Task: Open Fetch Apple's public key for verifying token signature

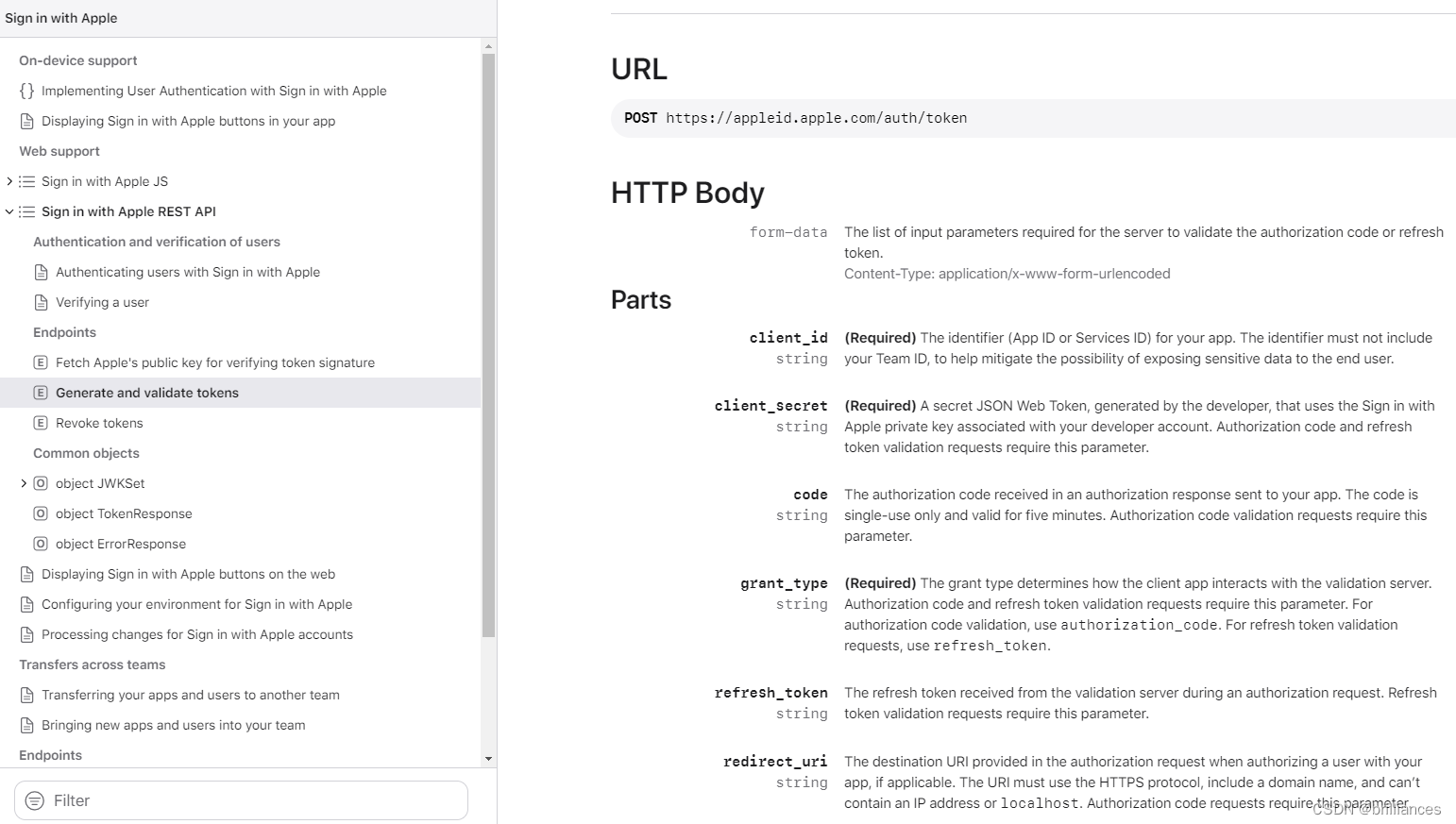Action: (x=215, y=362)
